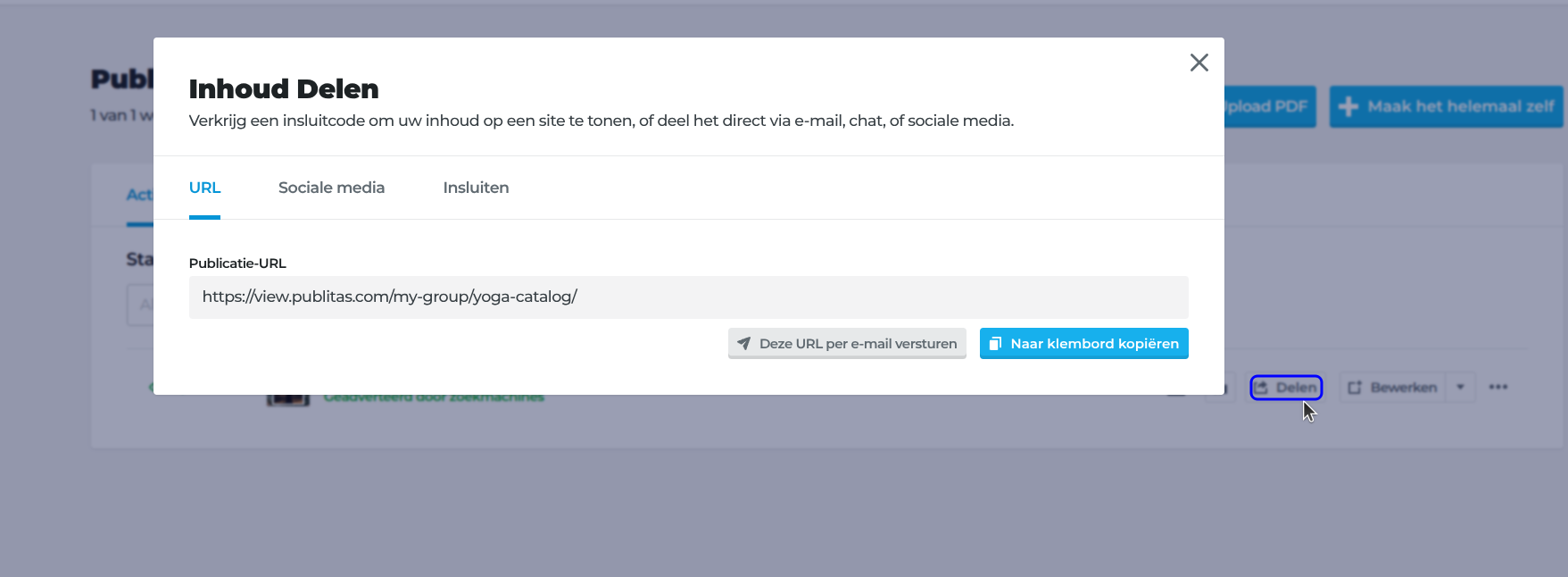Click the paper plane send icon
The image size is (1568, 577).
743,344
